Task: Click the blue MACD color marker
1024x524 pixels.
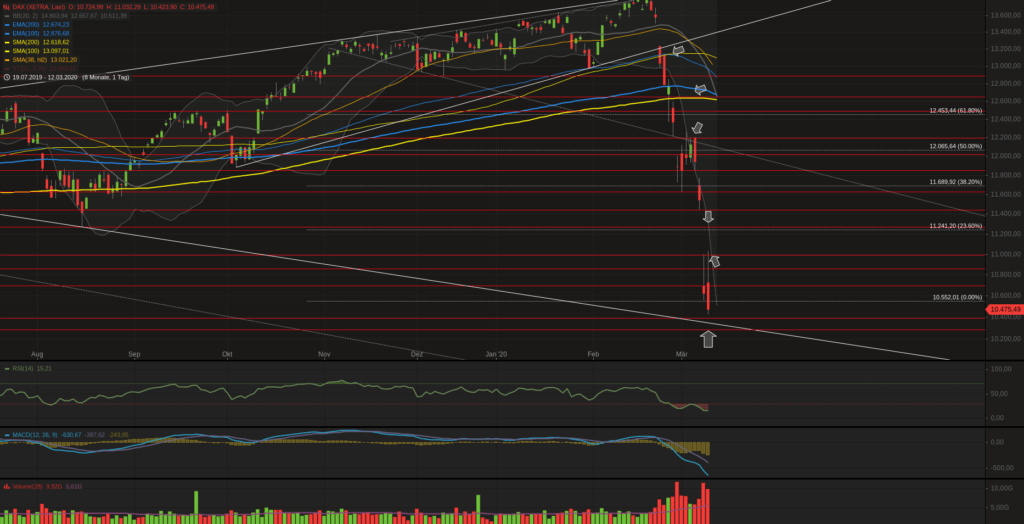Action: pos(6,434)
